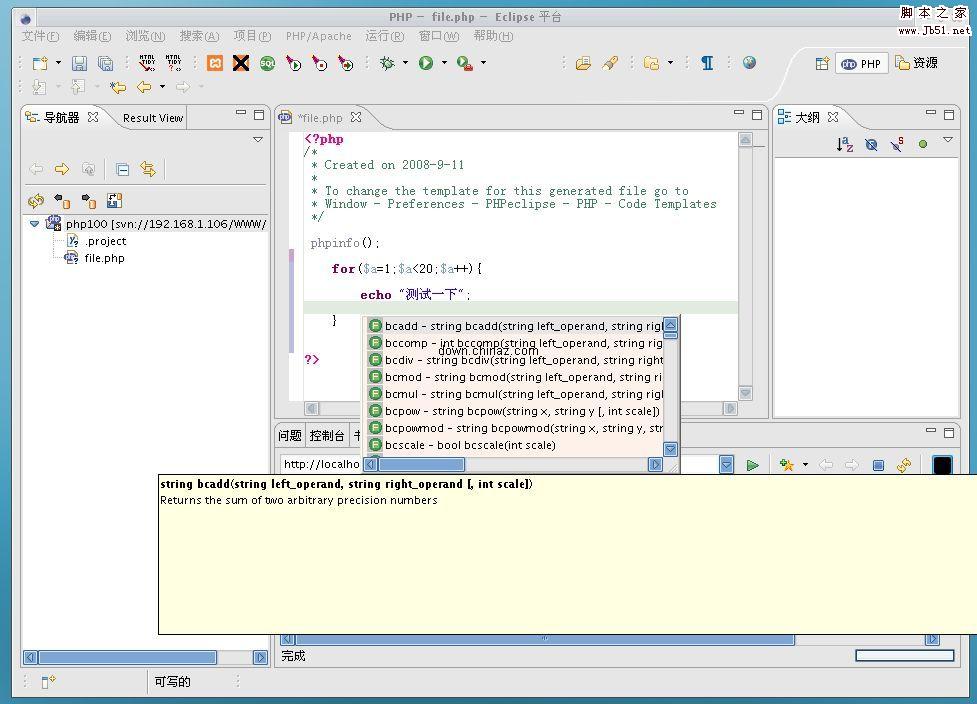Open the External Tools dropdown arrow
Screen dimensions: 977x704
[484, 63]
